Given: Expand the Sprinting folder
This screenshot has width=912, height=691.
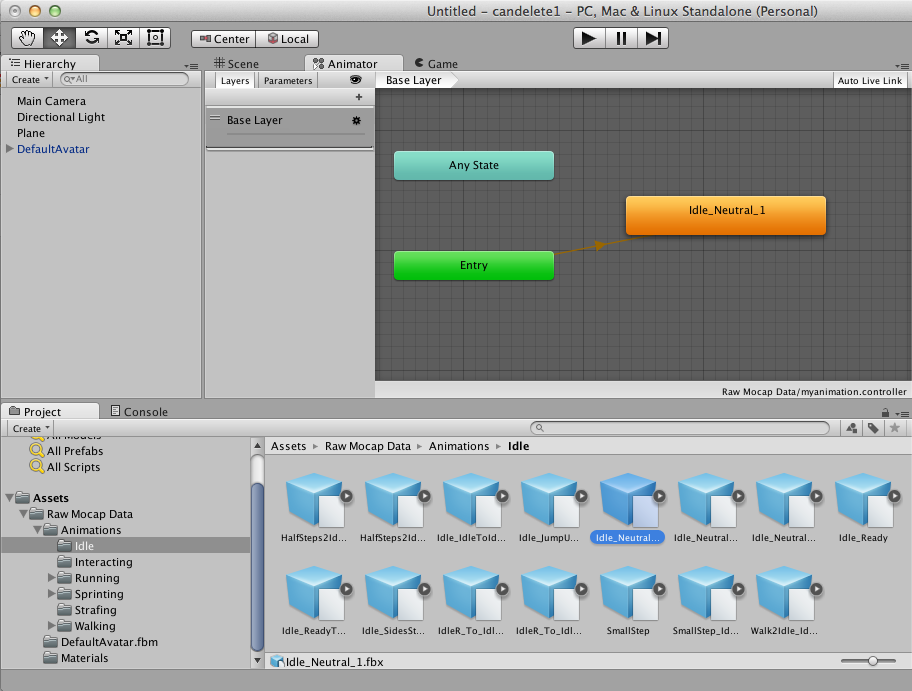Looking at the screenshot, I should point(51,593).
